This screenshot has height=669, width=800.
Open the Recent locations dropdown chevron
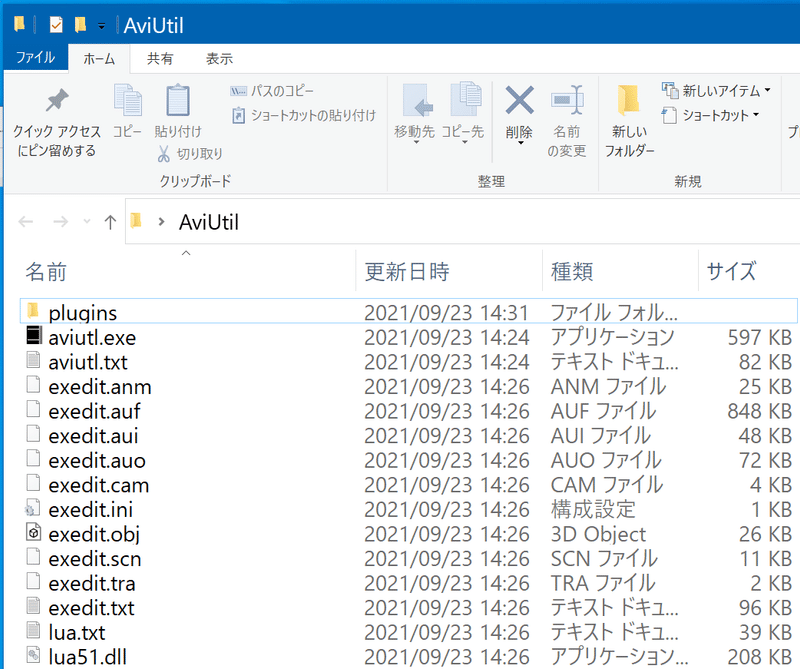click(87, 221)
